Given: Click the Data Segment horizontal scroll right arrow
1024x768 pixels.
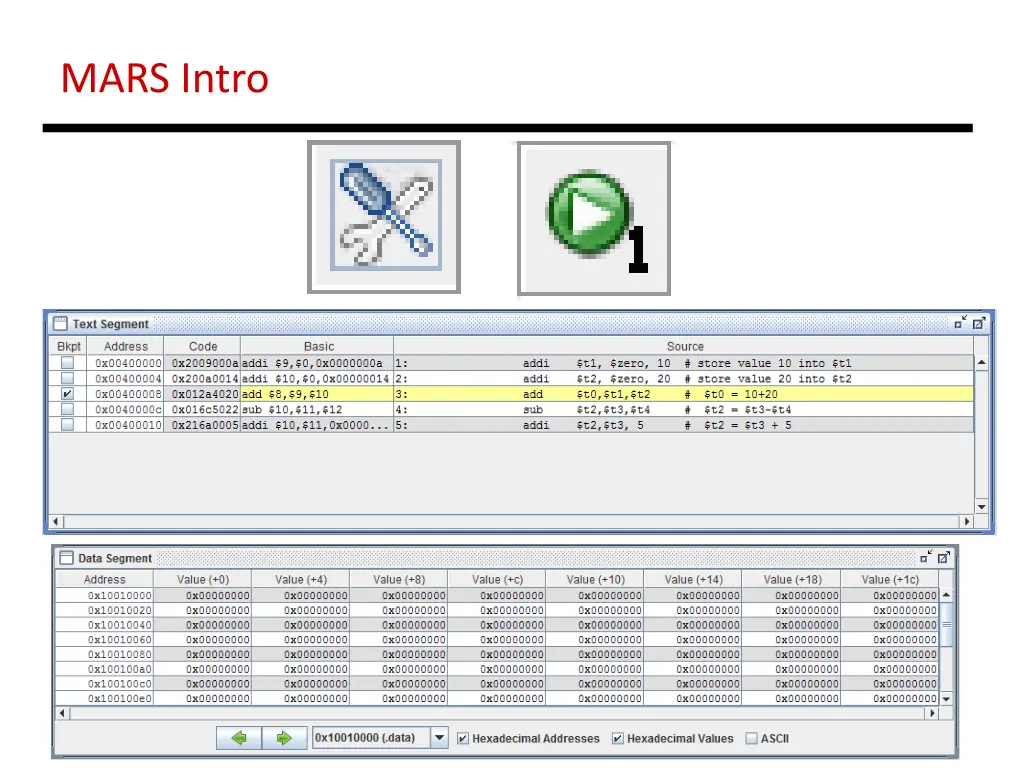Looking at the screenshot, I should (933, 713).
